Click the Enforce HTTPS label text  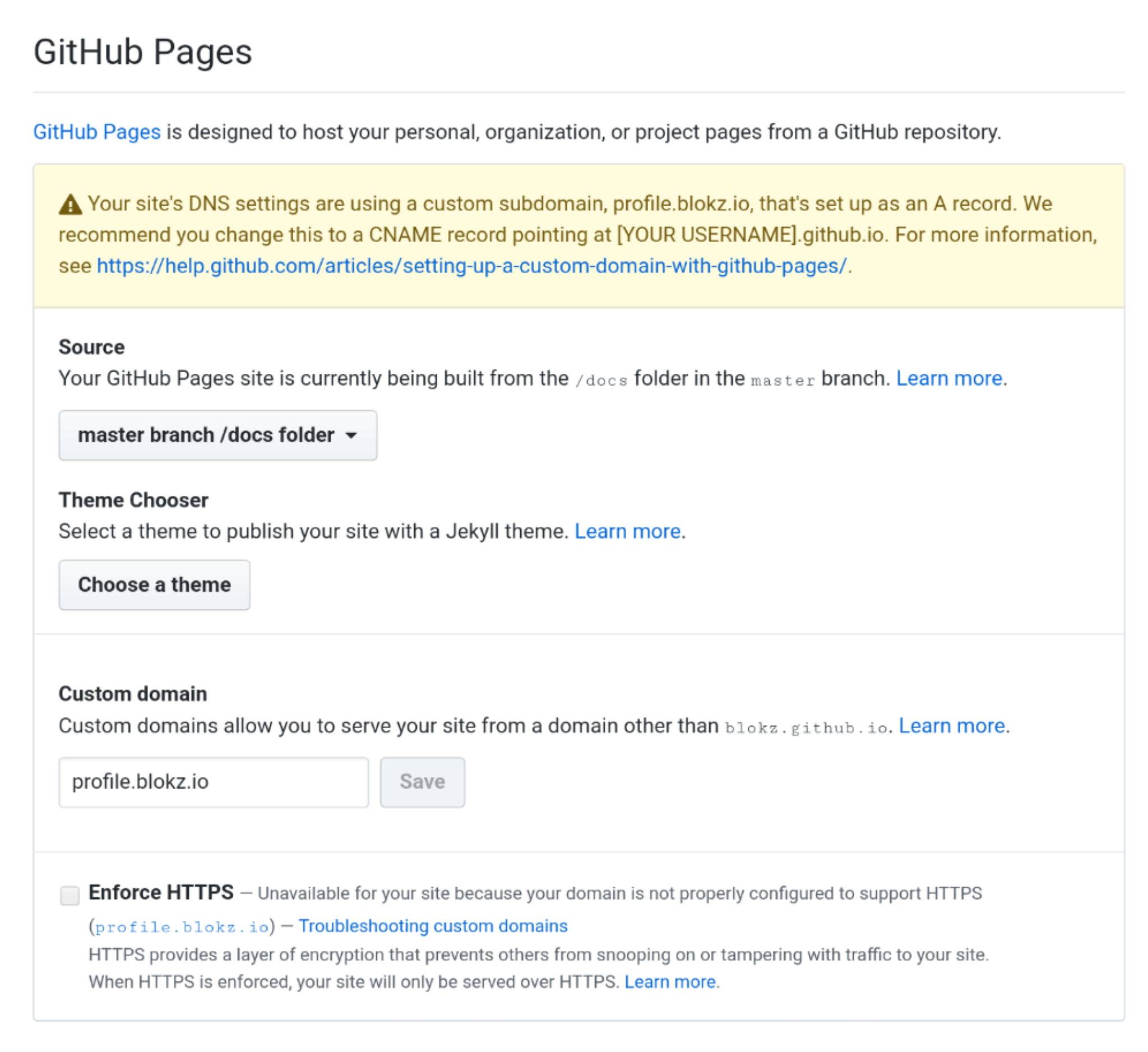coord(161,893)
